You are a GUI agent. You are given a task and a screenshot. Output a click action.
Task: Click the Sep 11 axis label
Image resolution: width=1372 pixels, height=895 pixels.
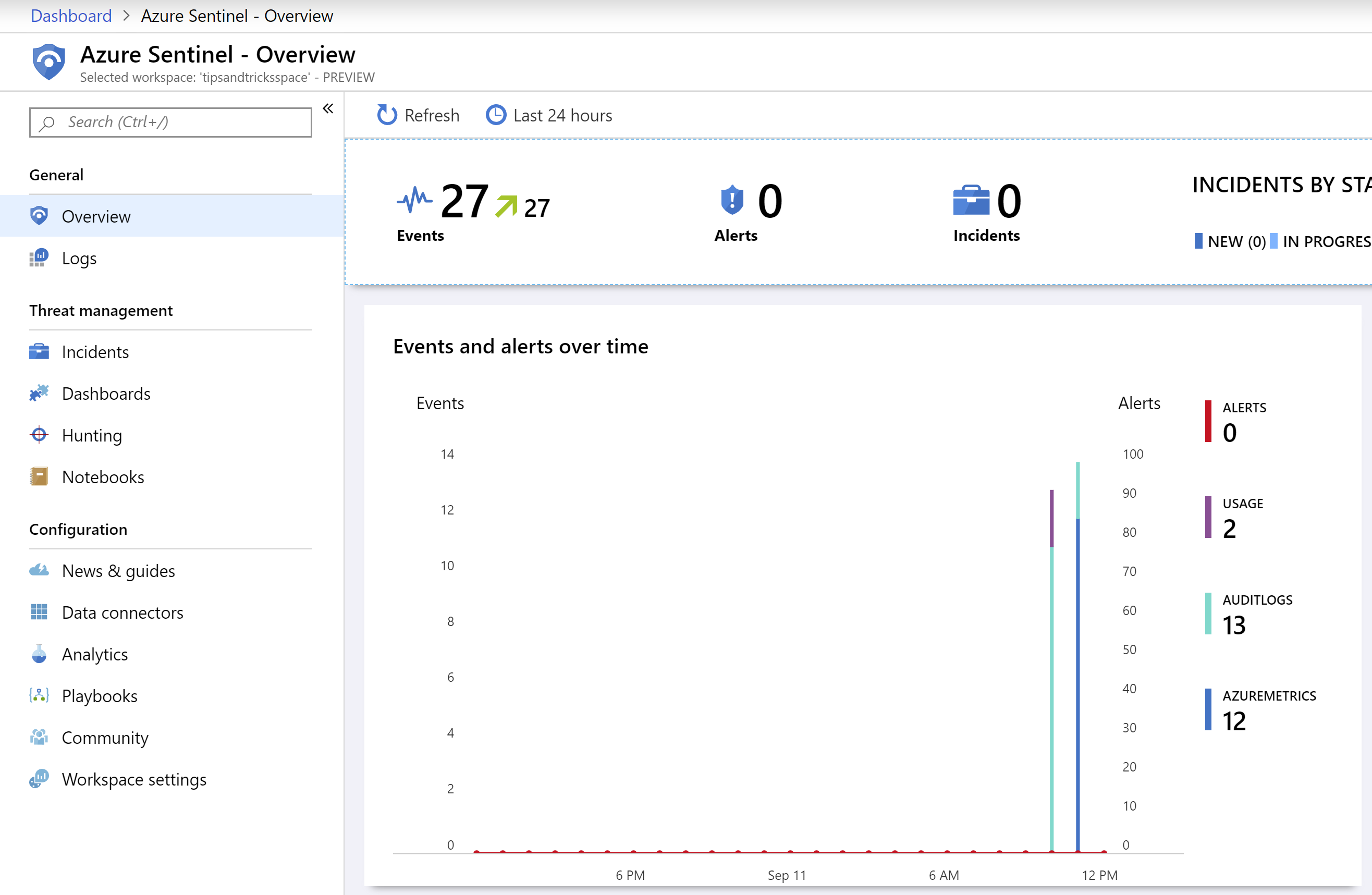787,875
